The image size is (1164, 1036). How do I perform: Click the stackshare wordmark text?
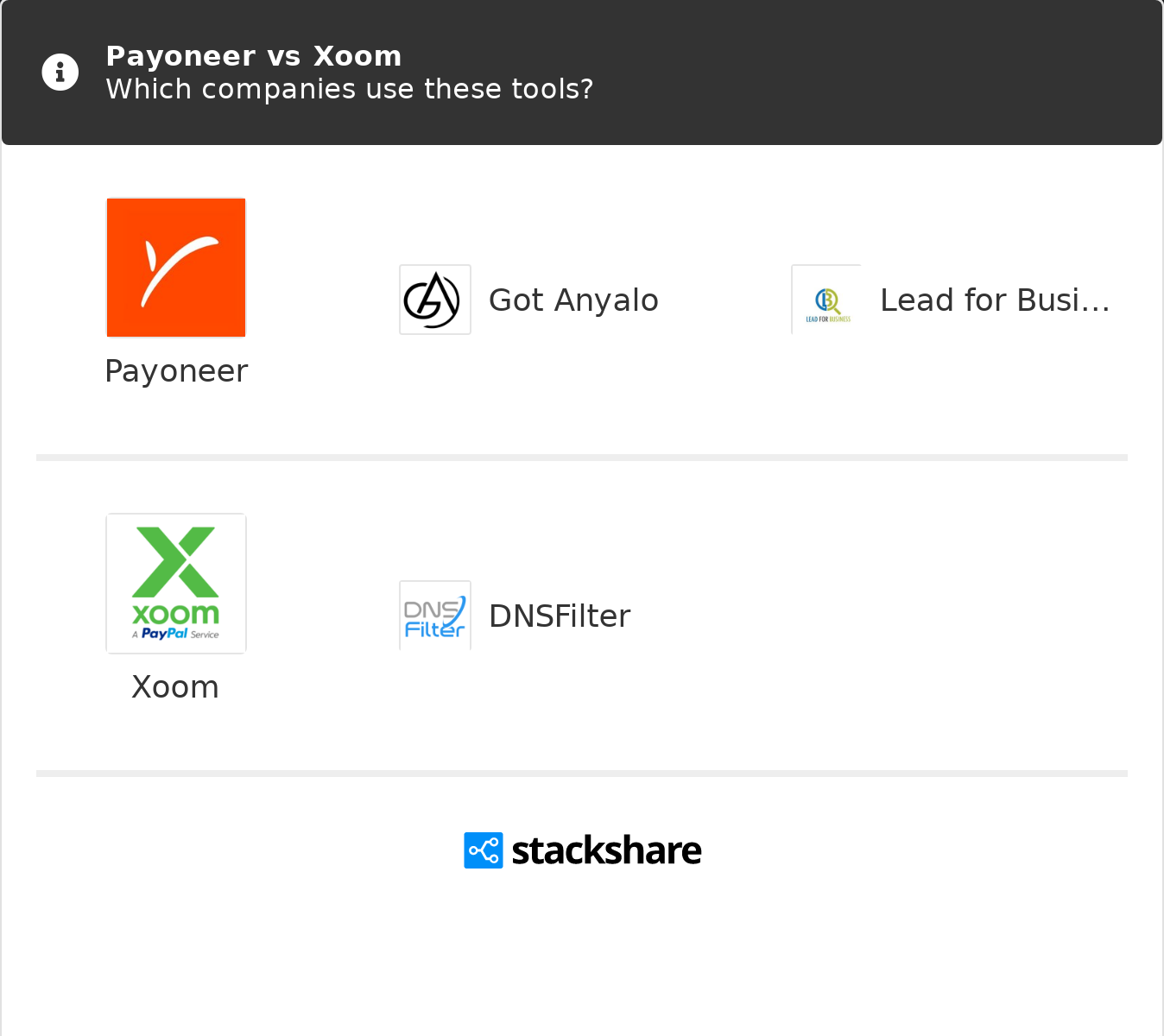606,850
